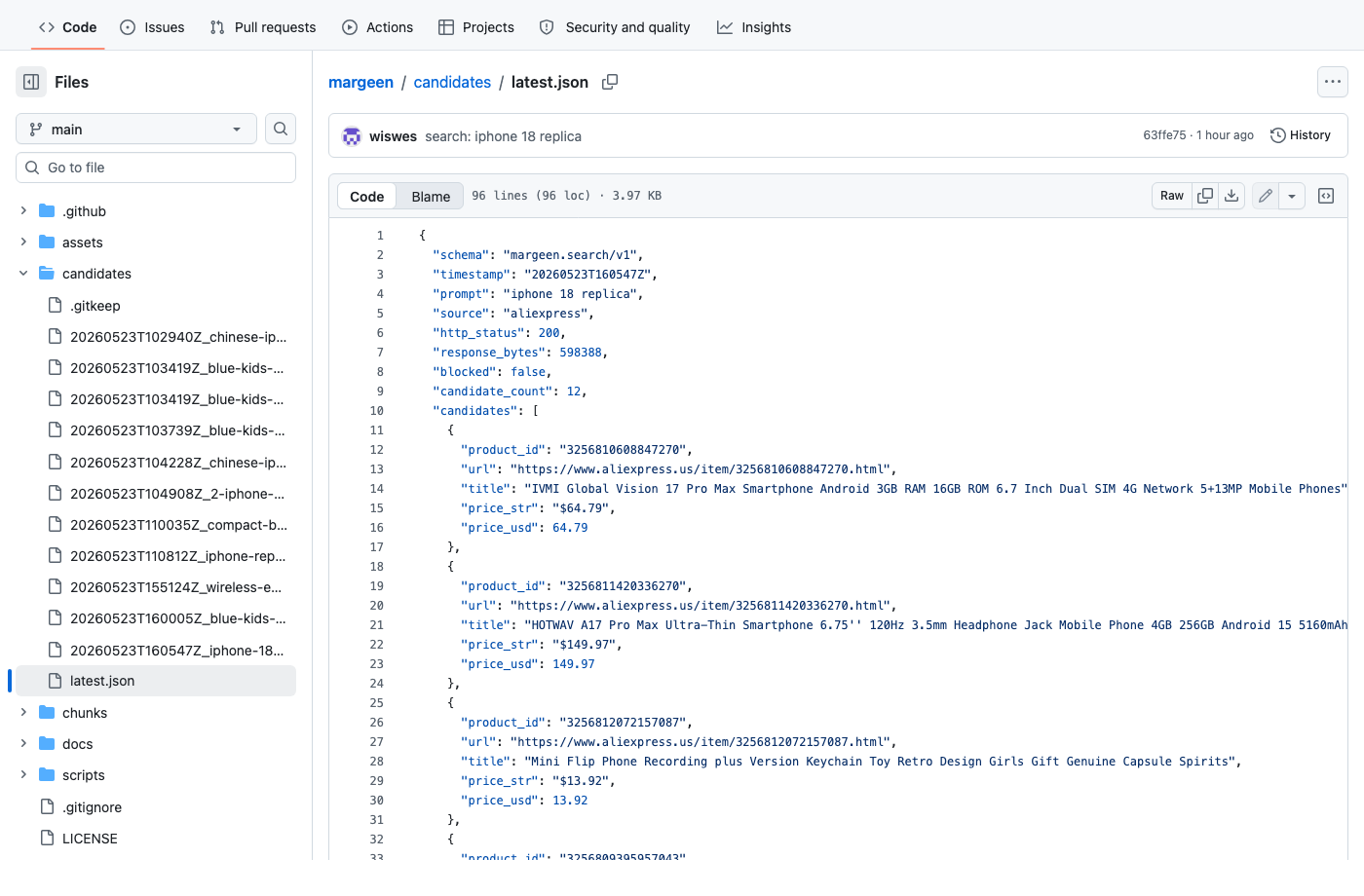Click the "candidate_count": 12 line

(x=510, y=392)
